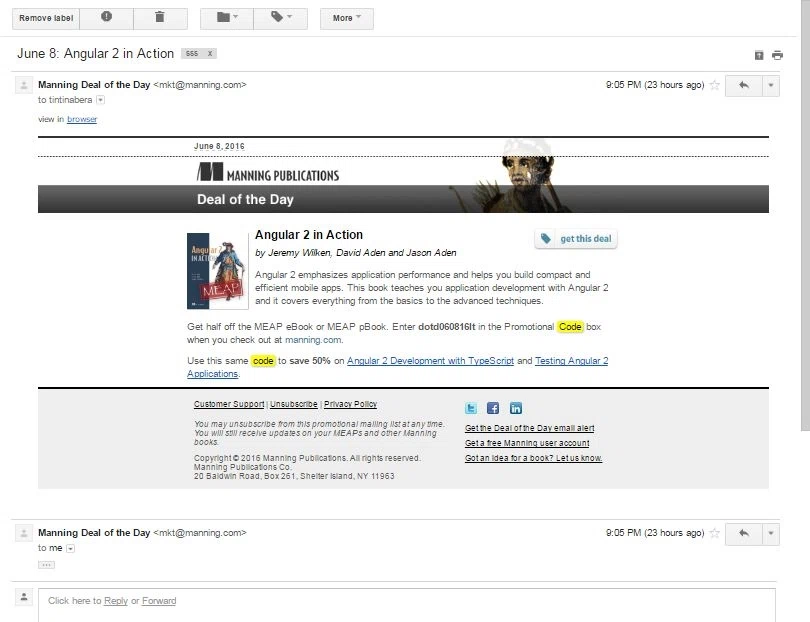Viewport: 810px width, 622px height.
Task: Star the second Manning message
Action: coord(714,533)
